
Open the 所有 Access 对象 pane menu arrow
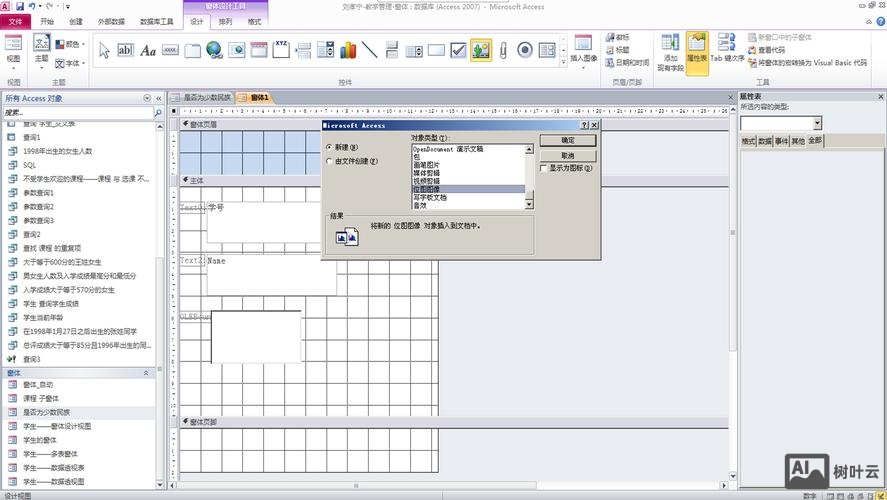point(147,98)
